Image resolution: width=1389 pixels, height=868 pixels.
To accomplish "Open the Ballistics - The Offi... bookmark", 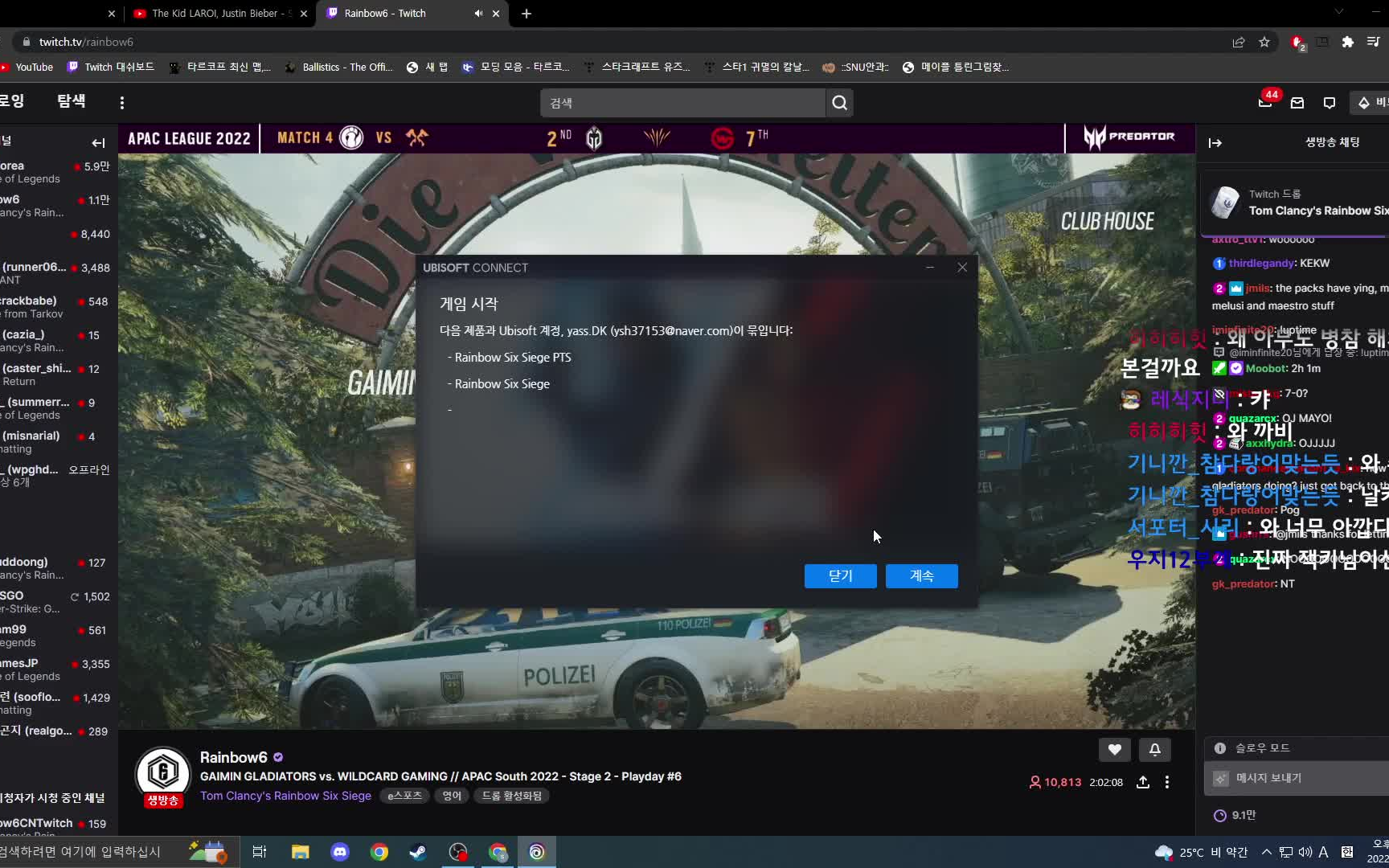I will pyautogui.click(x=338, y=68).
